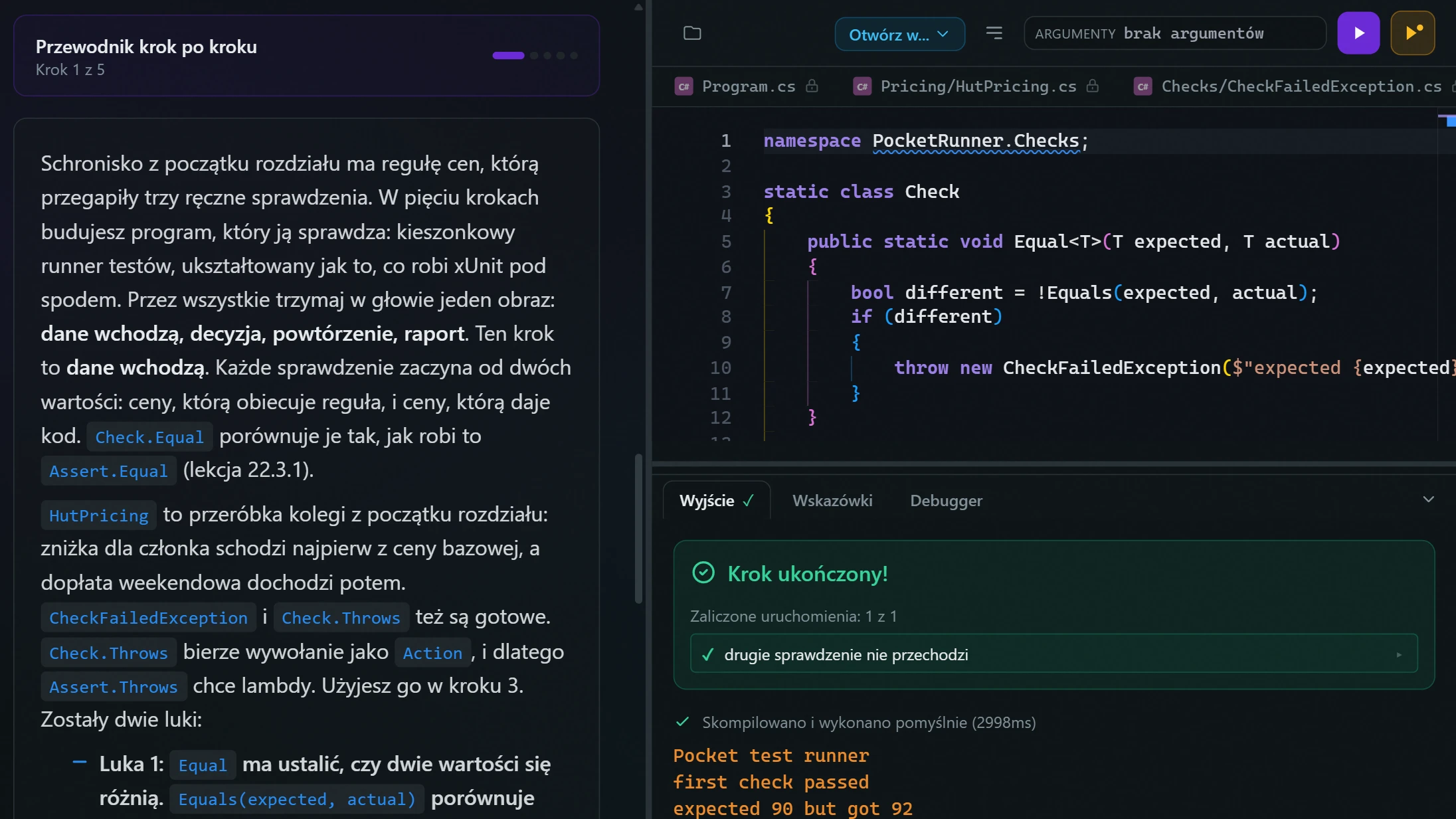Click the lock icon on HutPricing.cs tab
1456x819 pixels.
[x=1093, y=86]
